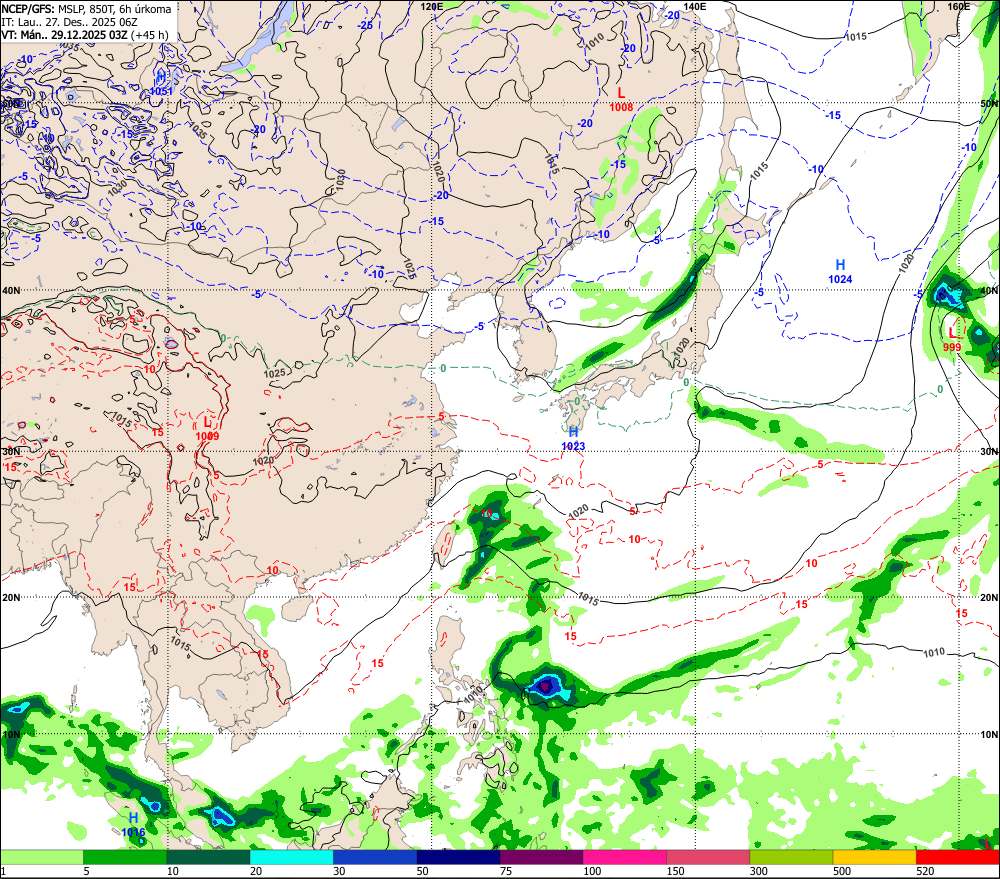This screenshot has width=1000, height=879.
Task: Click the cyan 20 mm legend swatch
Action: click(291, 857)
